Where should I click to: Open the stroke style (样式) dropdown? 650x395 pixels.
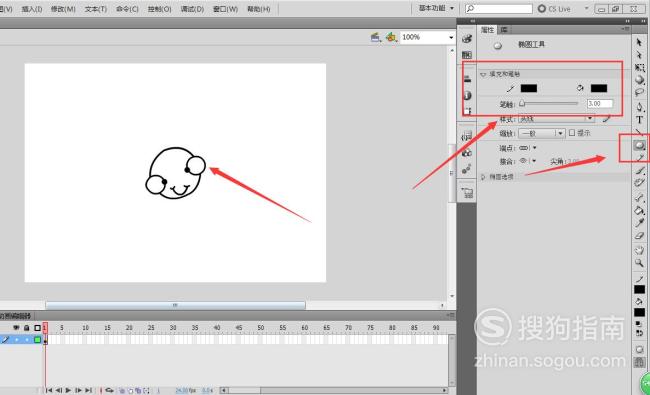point(556,119)
